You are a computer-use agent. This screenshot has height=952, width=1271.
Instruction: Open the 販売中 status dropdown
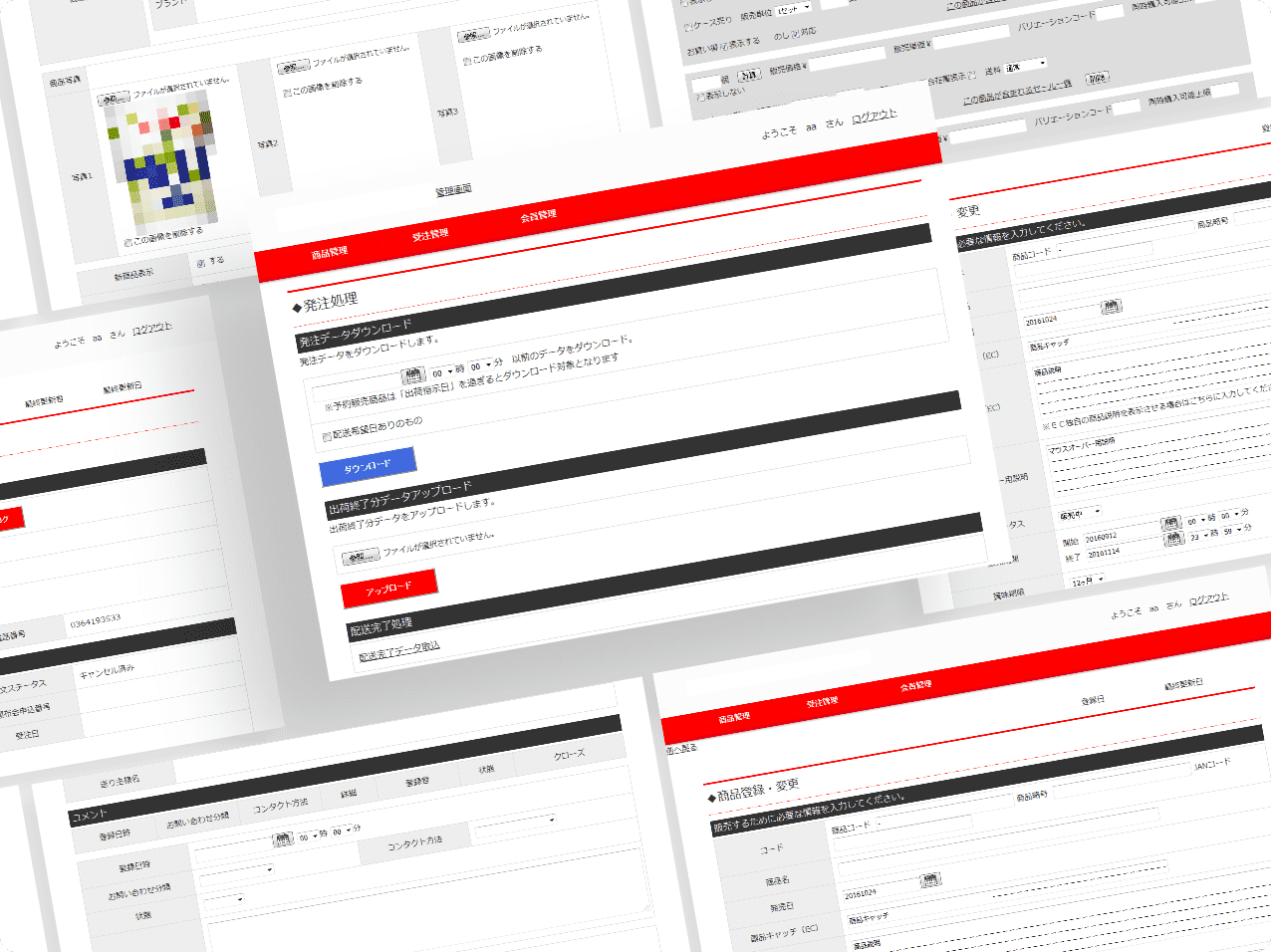(1080, 515)
